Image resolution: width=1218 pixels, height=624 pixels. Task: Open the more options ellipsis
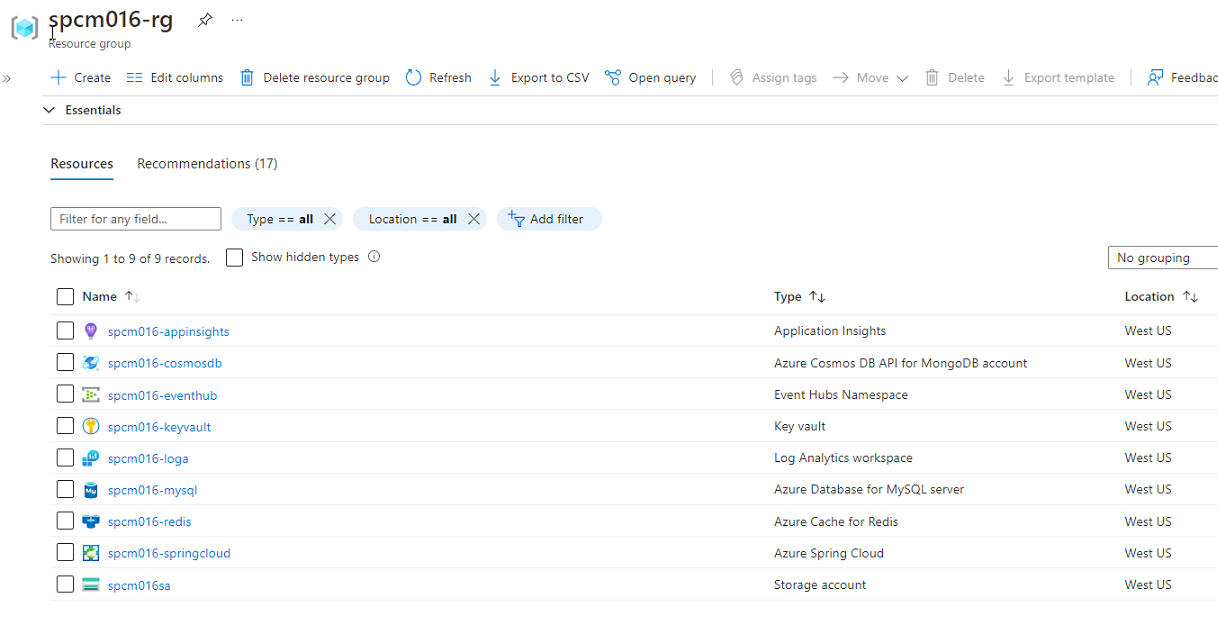coord(237,20)
